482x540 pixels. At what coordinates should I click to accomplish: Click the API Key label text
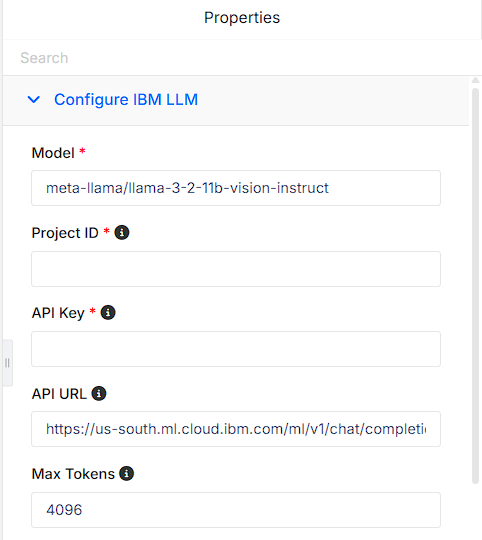(x=58, y=313)
